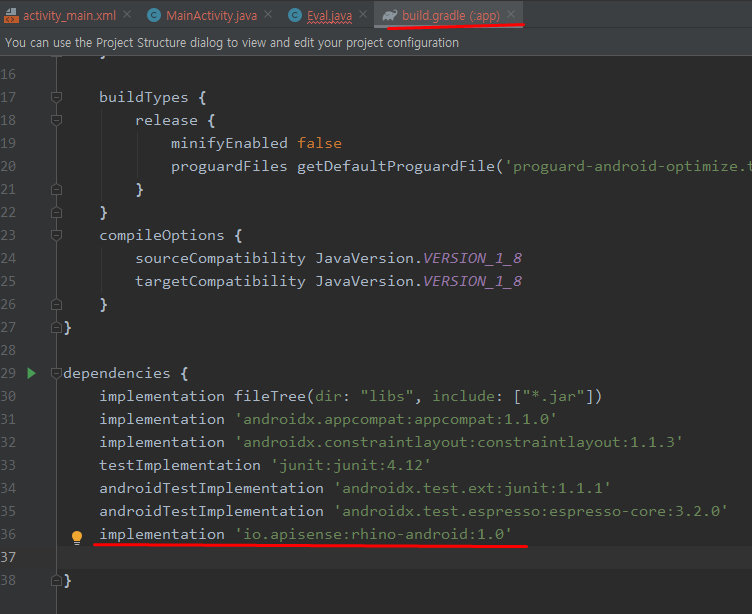Click the 'minifyEnabled' keyword on line 19
752x614 pixels.
229,143
